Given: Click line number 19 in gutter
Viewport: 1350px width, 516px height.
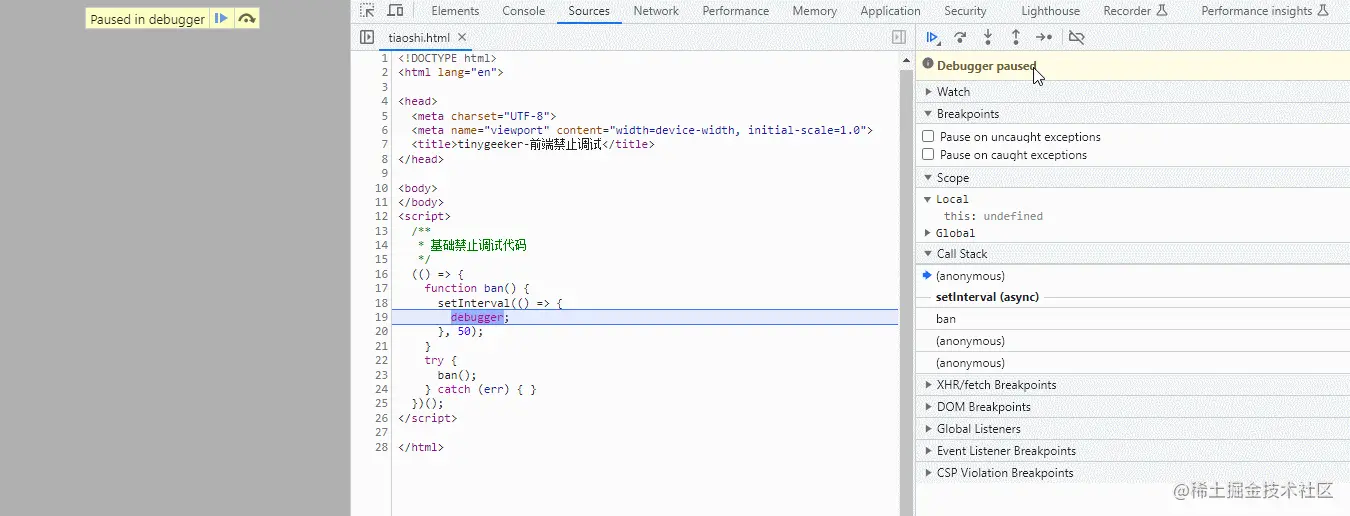Looking at the screenshot, I should 381,317.
